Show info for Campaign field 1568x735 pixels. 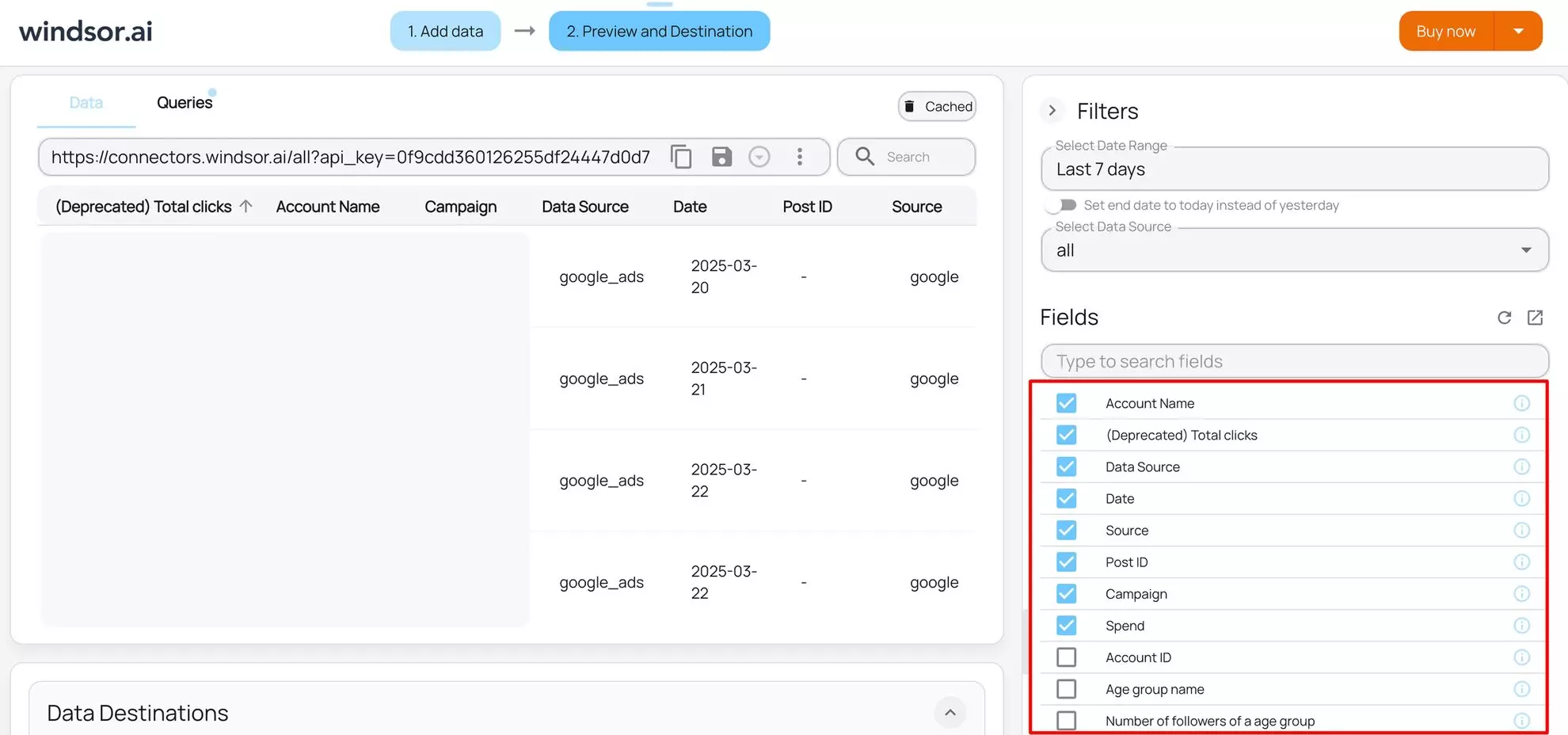(1521, 593)
